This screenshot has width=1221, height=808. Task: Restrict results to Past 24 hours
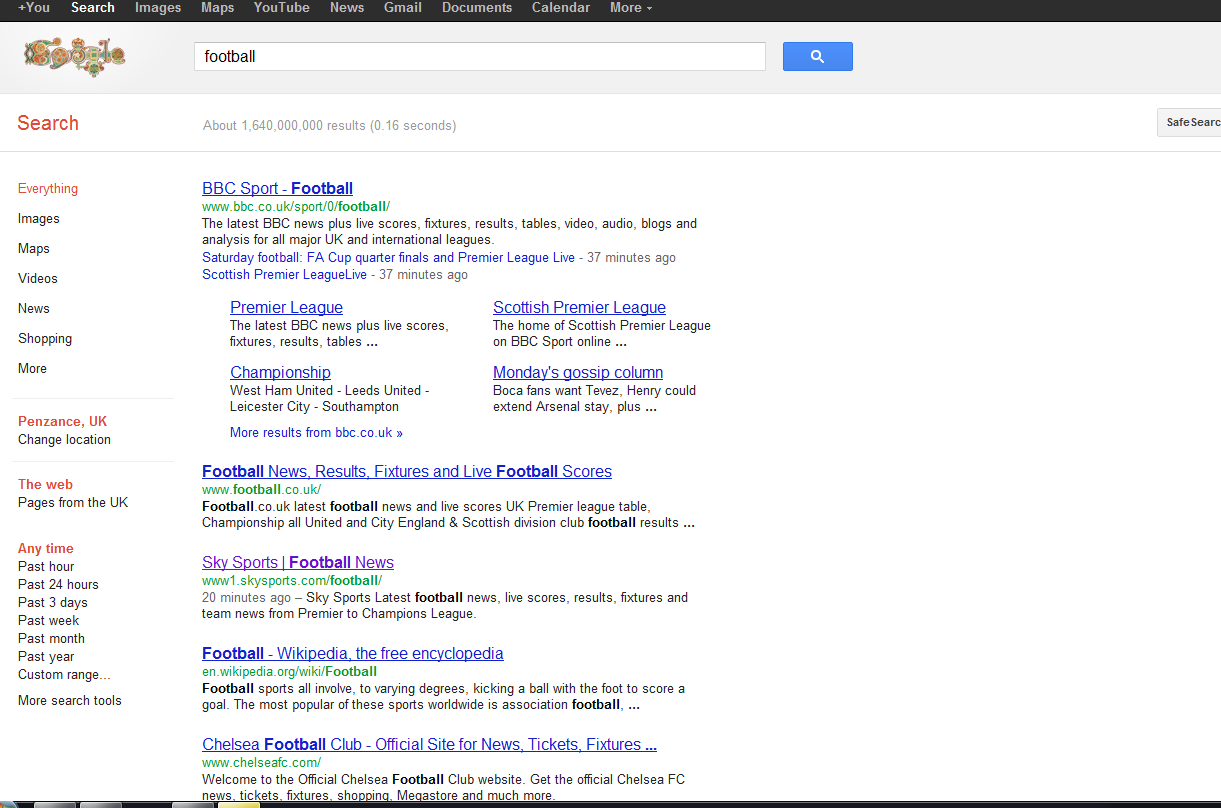point(58,585)
